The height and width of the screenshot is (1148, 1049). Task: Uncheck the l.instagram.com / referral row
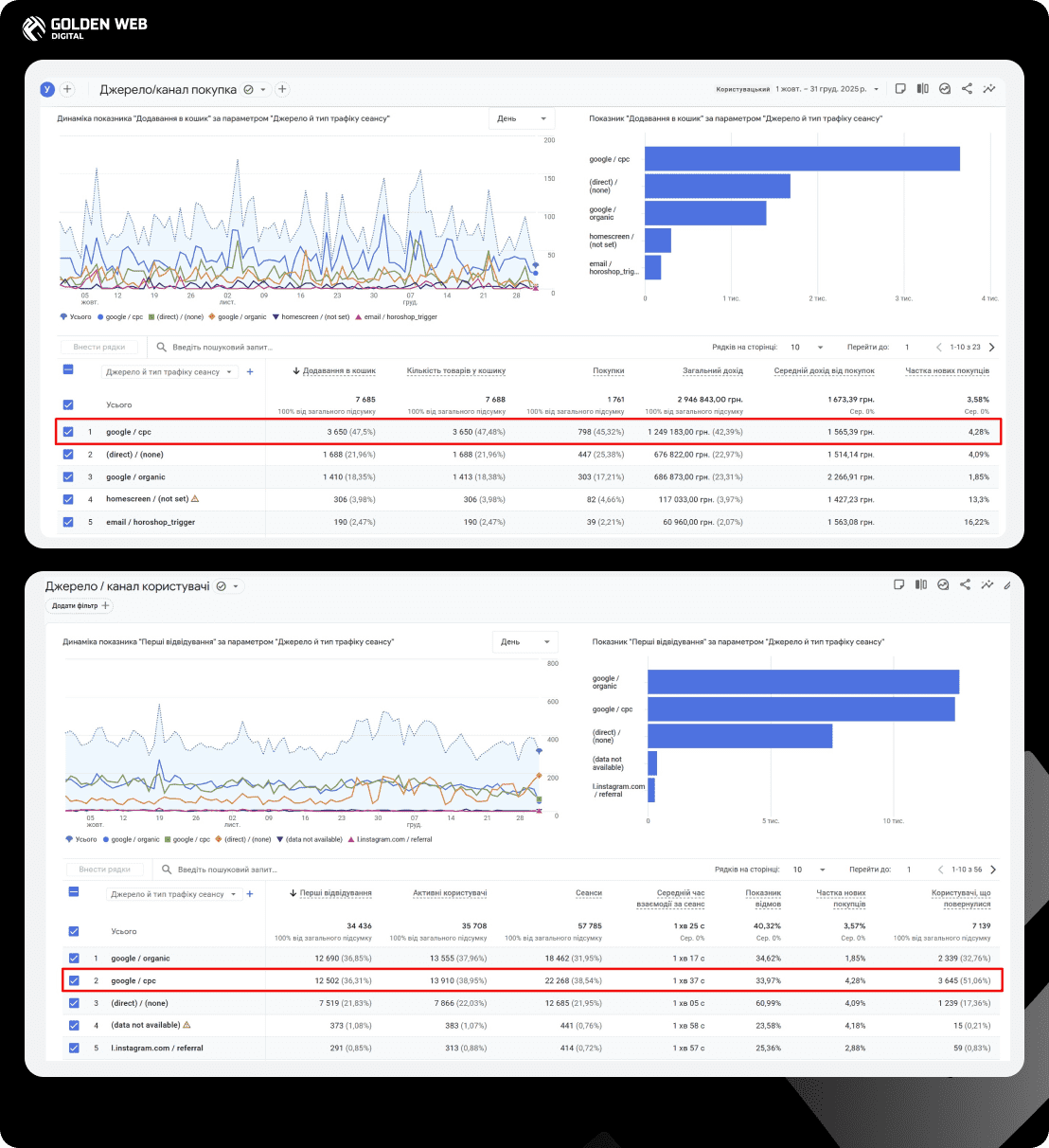(x=74, y=1048)
